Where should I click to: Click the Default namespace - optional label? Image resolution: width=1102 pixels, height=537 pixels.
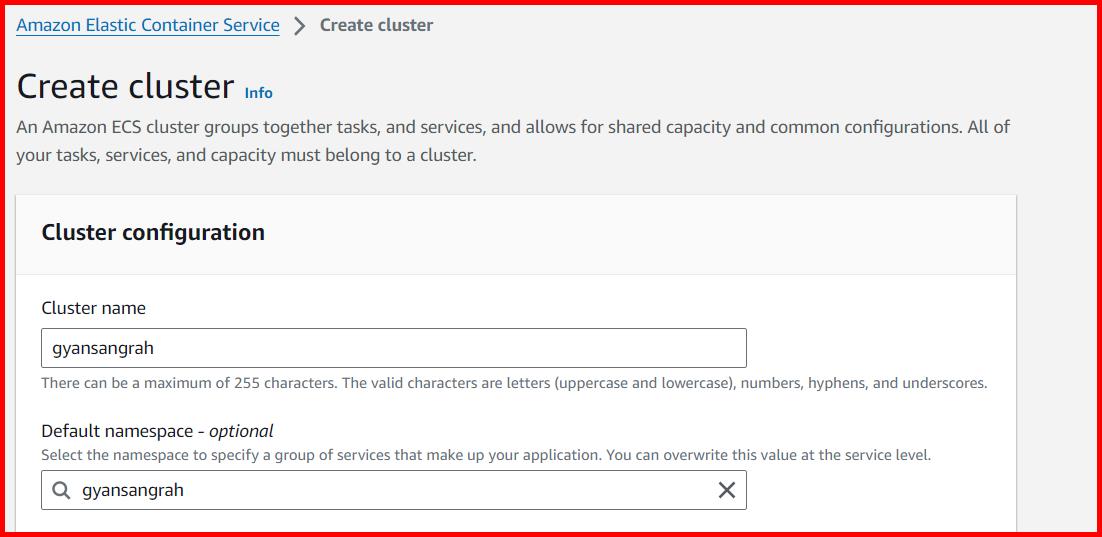coord(157,431)
